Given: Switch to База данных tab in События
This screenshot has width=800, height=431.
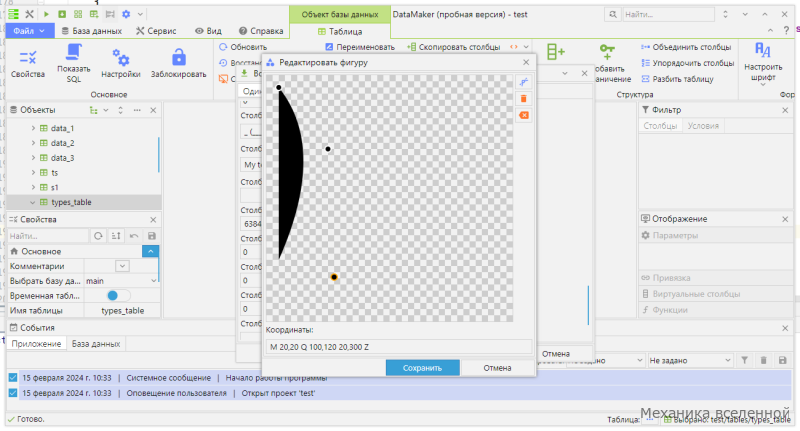Looking at the screenshot, I should [96, 344].
